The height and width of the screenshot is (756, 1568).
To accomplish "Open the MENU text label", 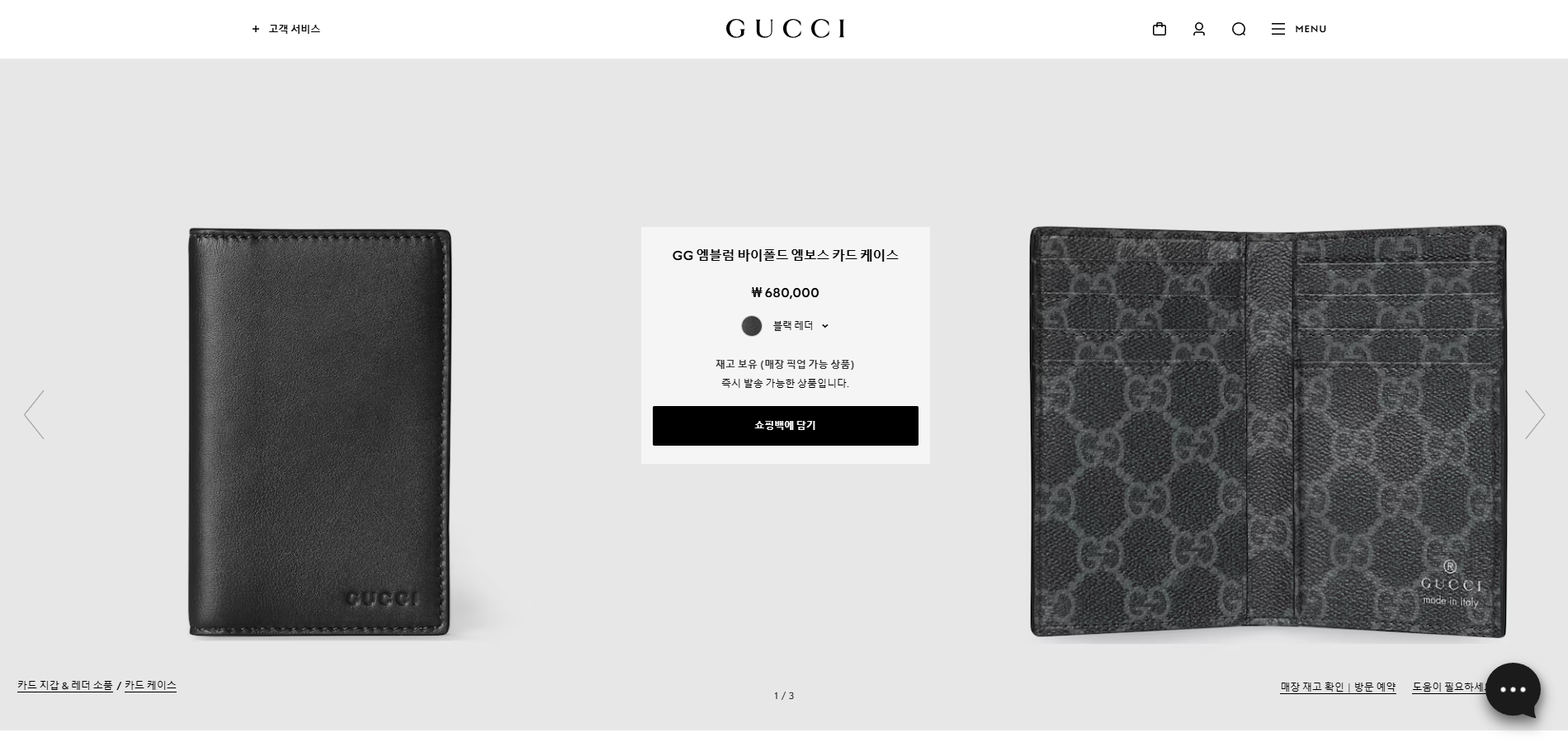I will 1311,29.
